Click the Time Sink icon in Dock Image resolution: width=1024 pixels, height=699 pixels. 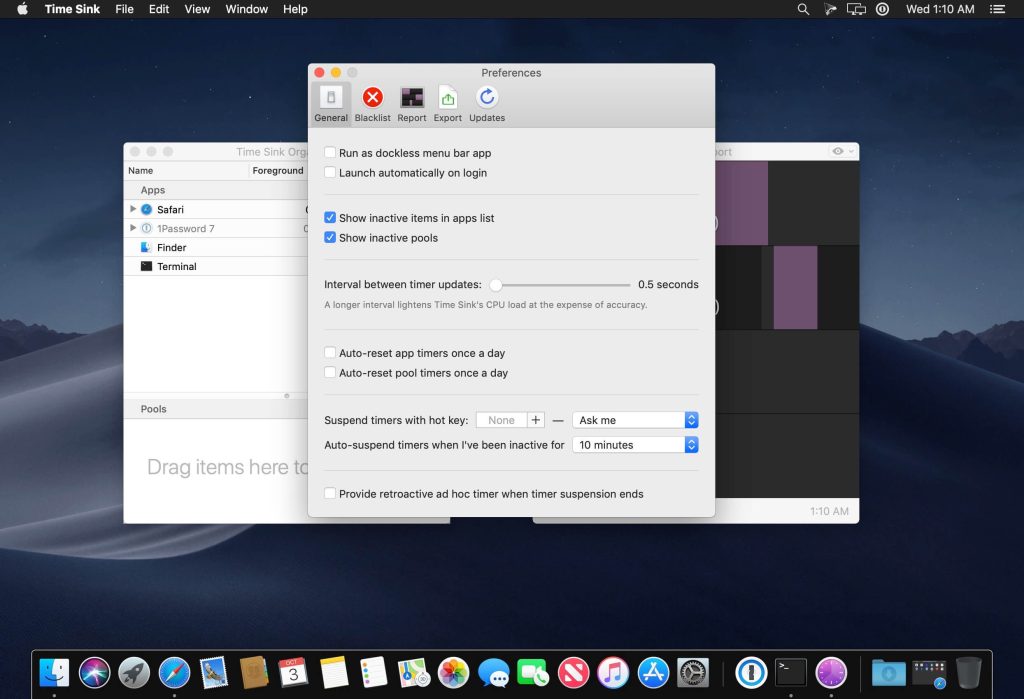pyautogui.click(x=831, y=672)
